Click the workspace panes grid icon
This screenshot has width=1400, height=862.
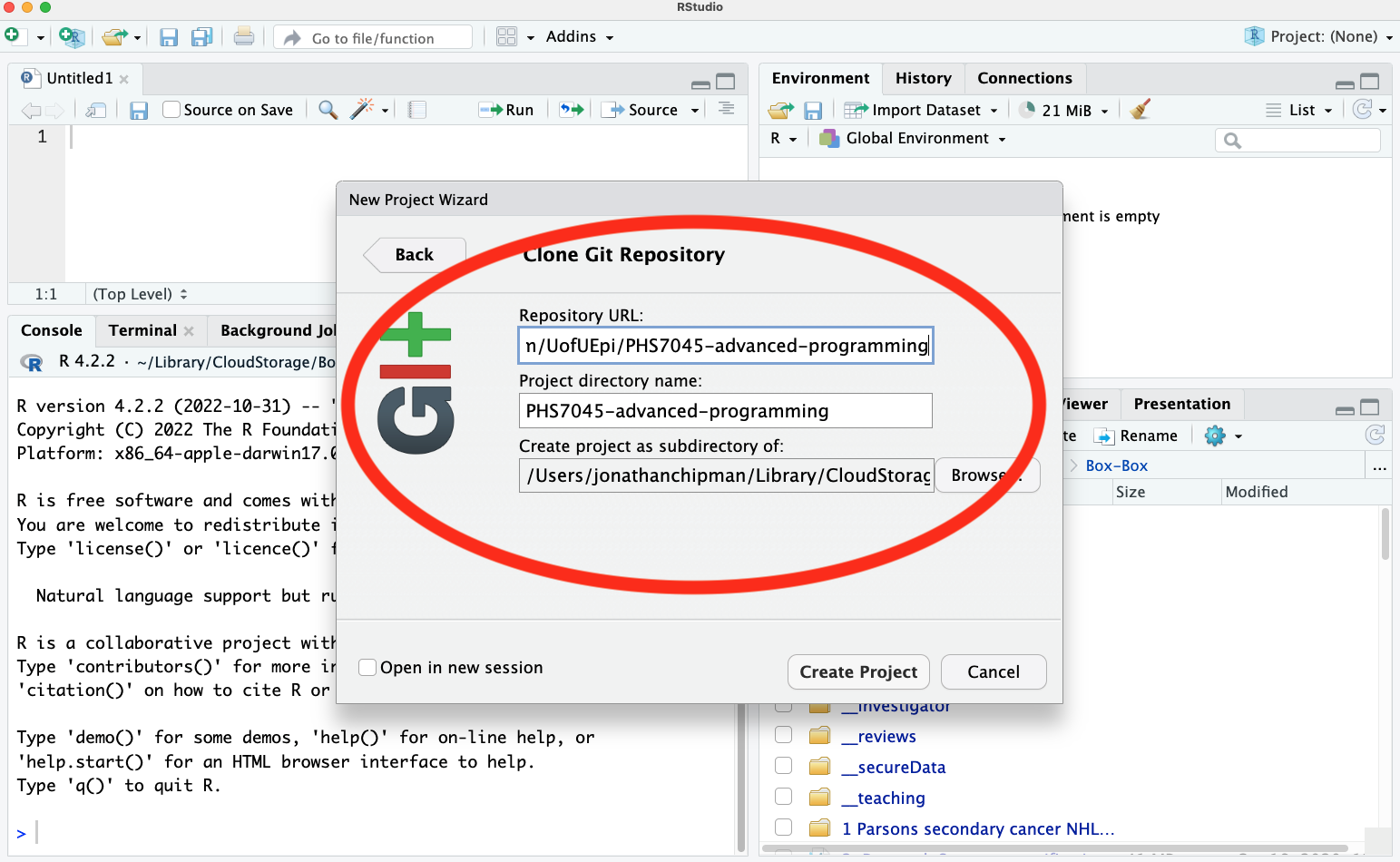pyautogui.click(x=506, y=37)
